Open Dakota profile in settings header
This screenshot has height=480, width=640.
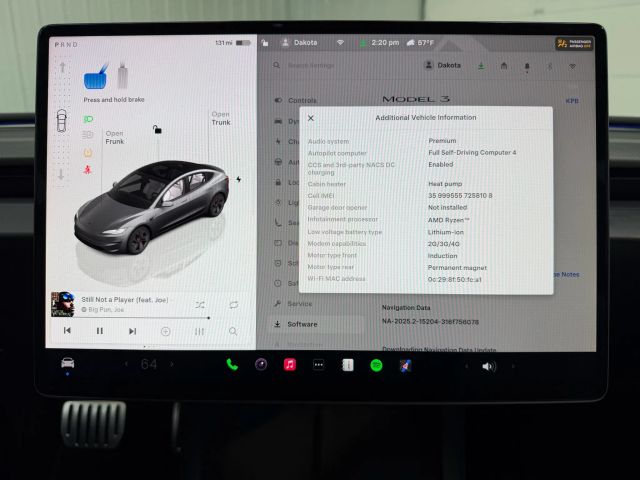tap(443, 65)
